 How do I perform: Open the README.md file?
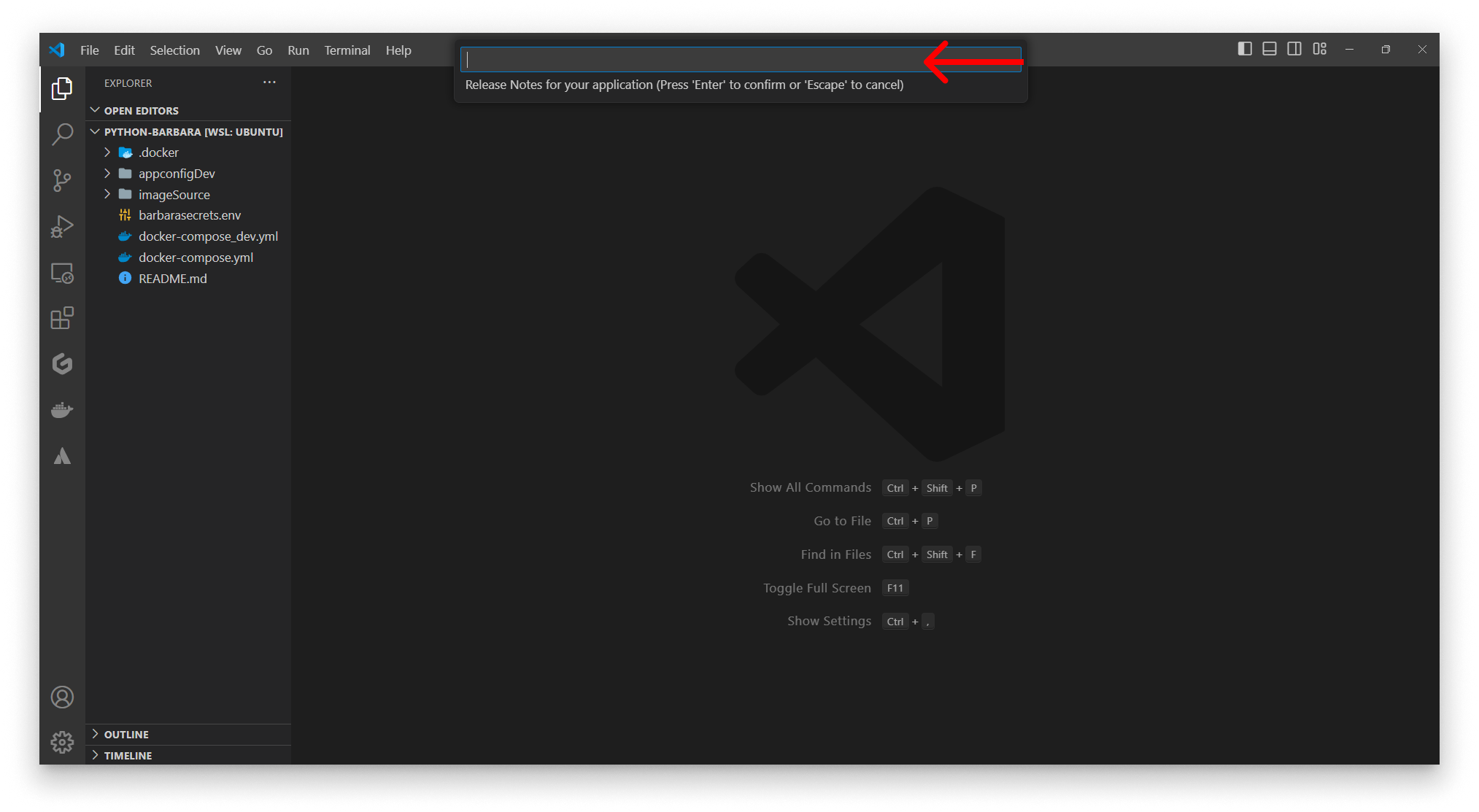(171, 278)
